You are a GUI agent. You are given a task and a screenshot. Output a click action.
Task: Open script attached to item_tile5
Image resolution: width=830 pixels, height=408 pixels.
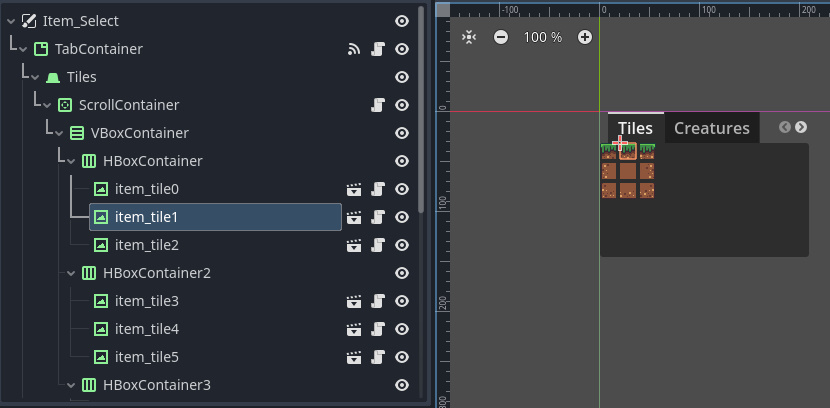377,358
